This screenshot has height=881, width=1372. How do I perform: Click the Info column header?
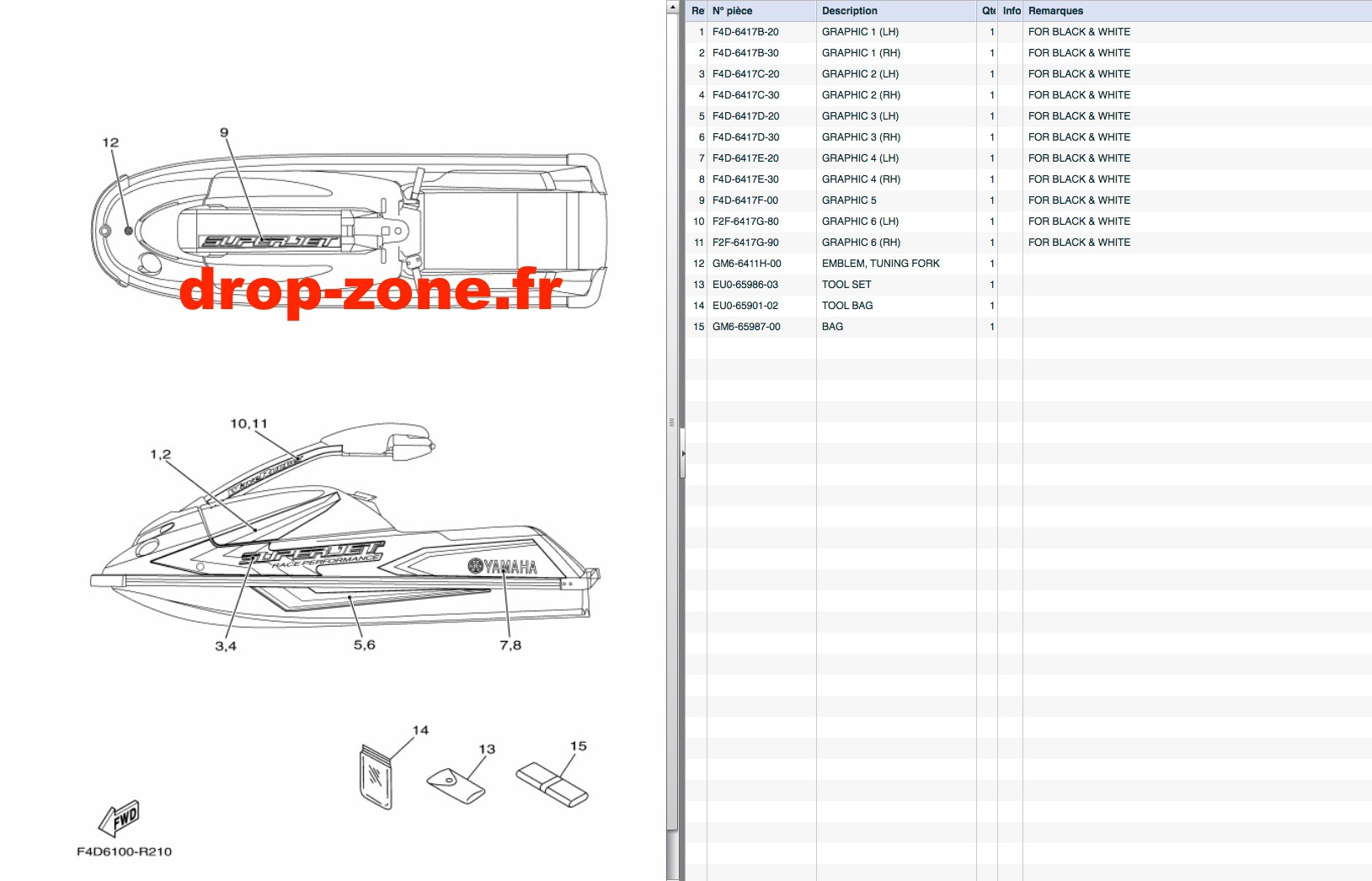[x=1011, y=11]
